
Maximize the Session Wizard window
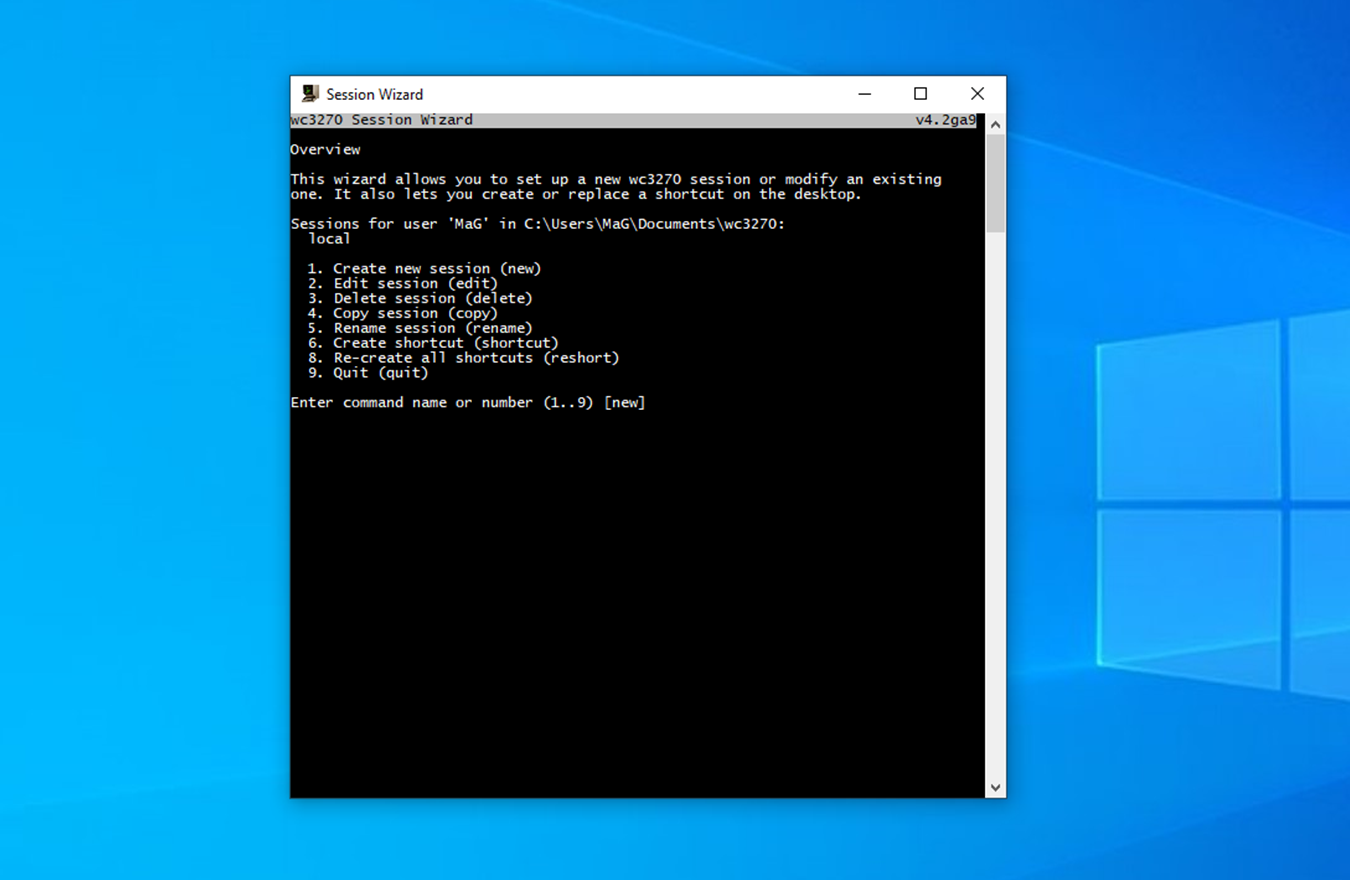[x=921, y=94]
